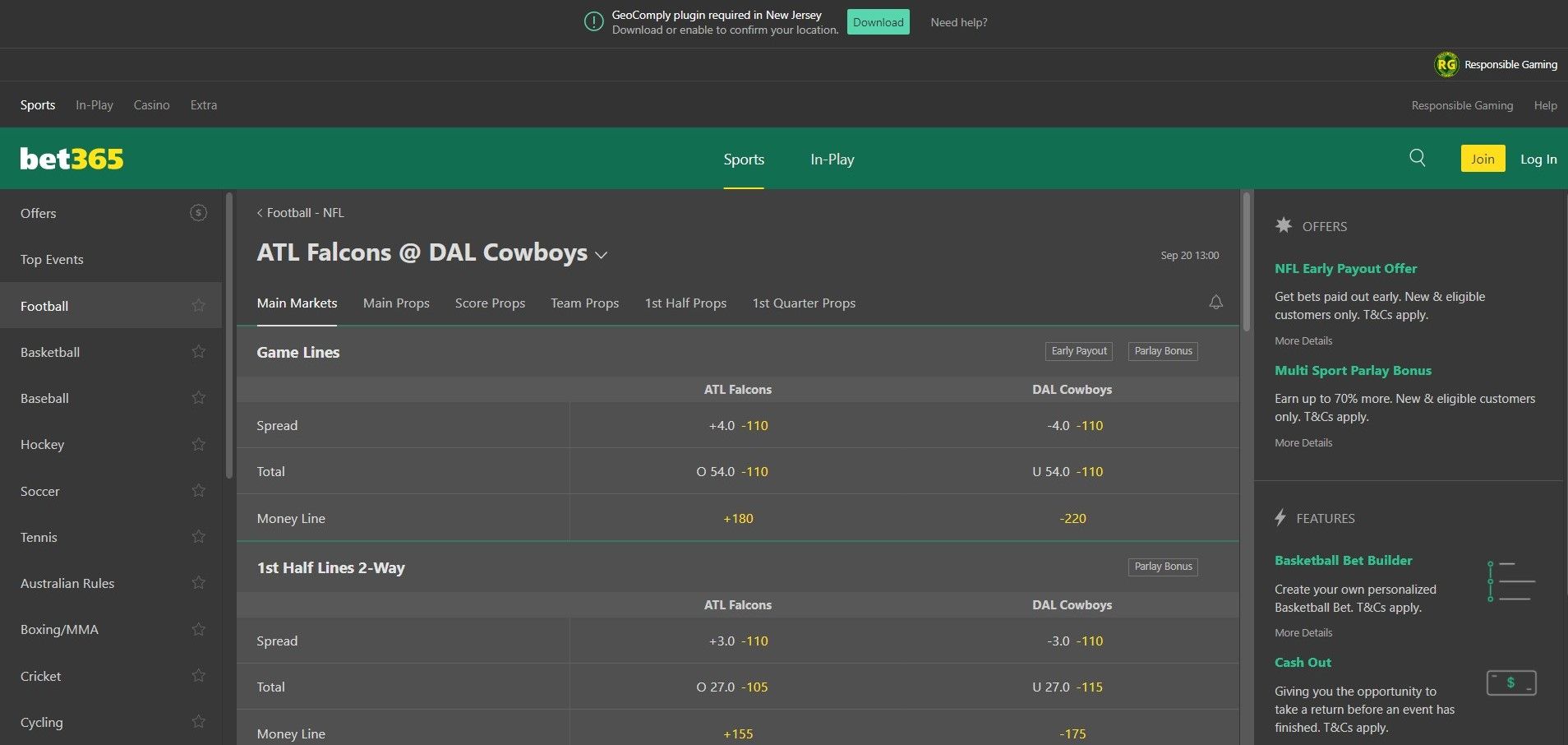Click the bet365 logo
This screenshot has width=1568, height=745.
point(71,159)
